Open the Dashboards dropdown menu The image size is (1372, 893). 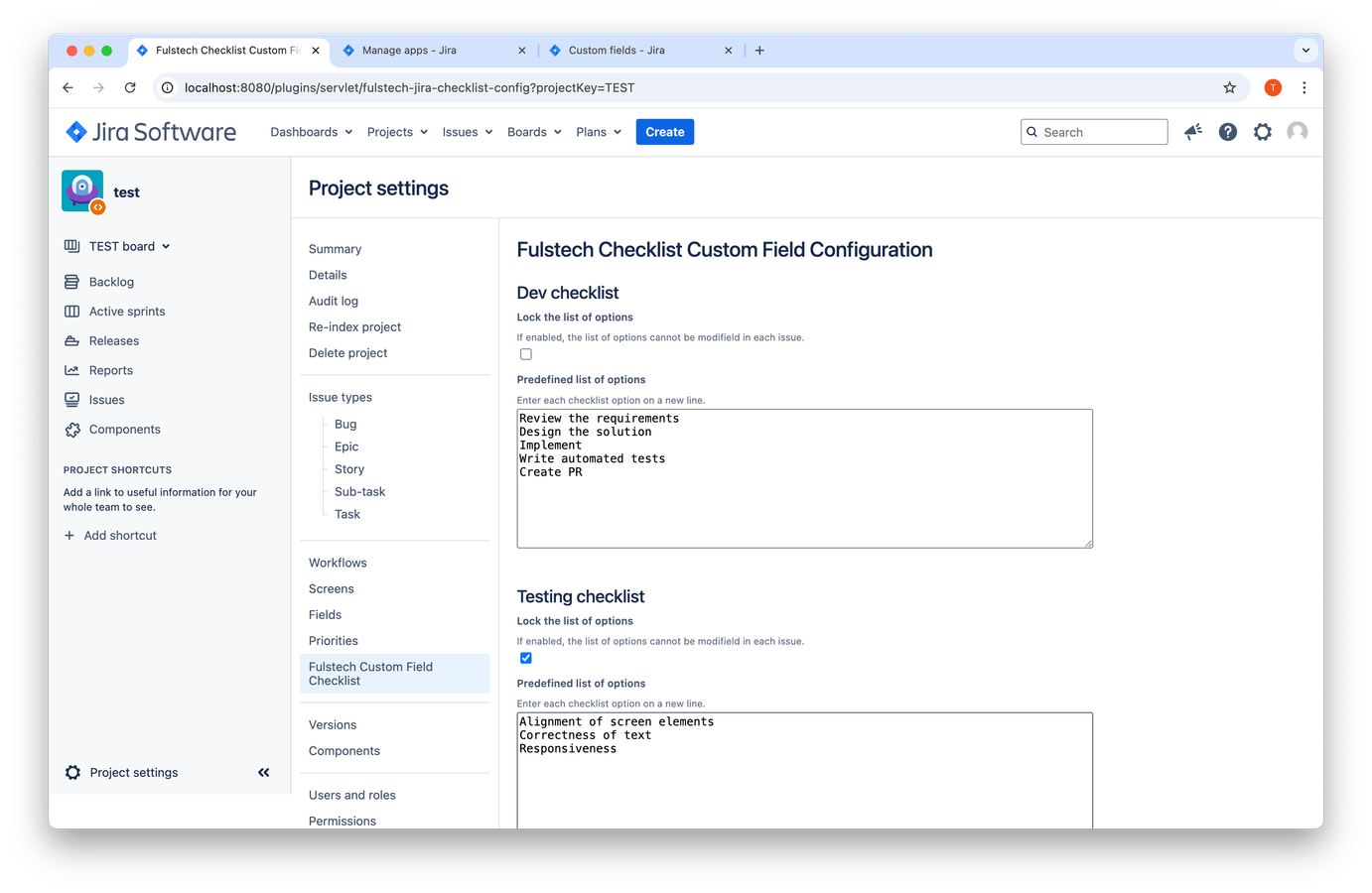(x=312, y=132)
